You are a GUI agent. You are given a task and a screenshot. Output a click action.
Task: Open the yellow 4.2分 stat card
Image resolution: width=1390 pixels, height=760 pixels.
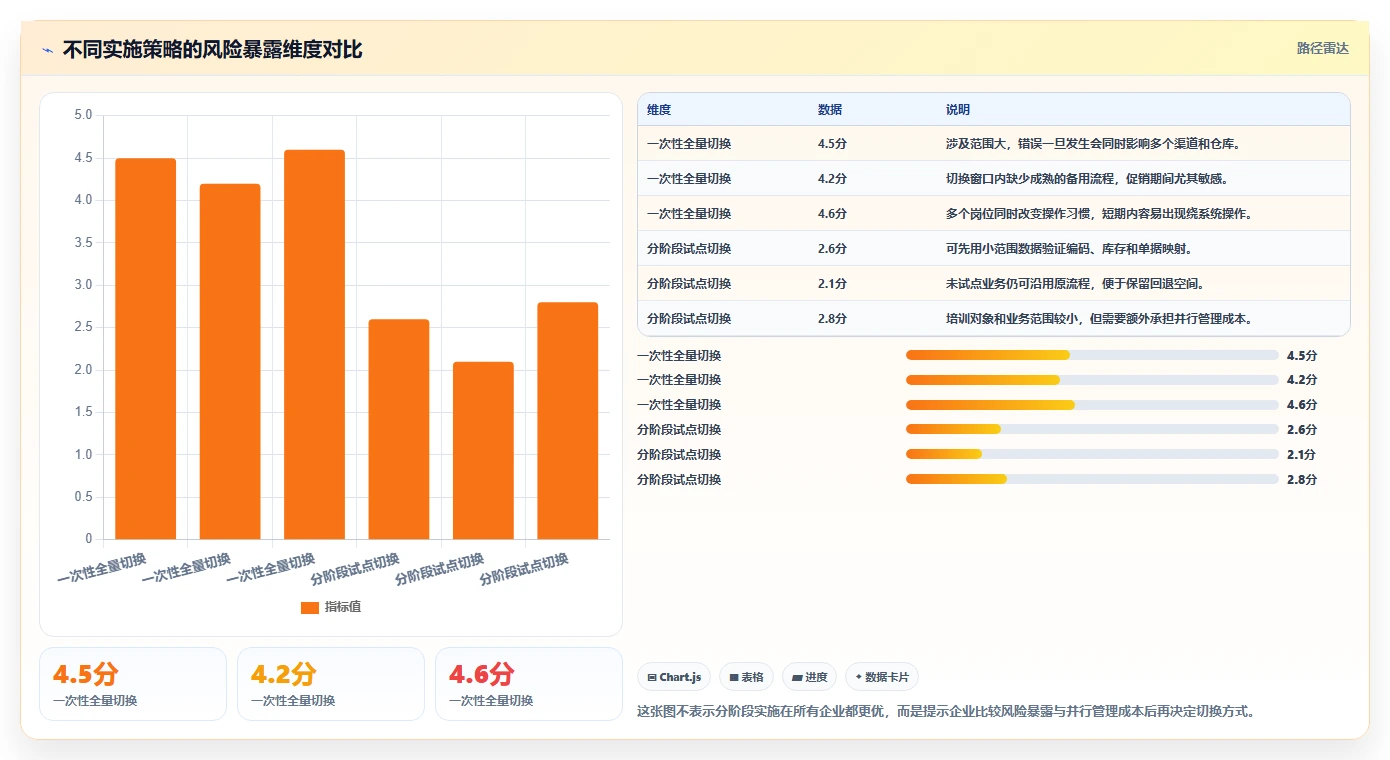(330, 684)
